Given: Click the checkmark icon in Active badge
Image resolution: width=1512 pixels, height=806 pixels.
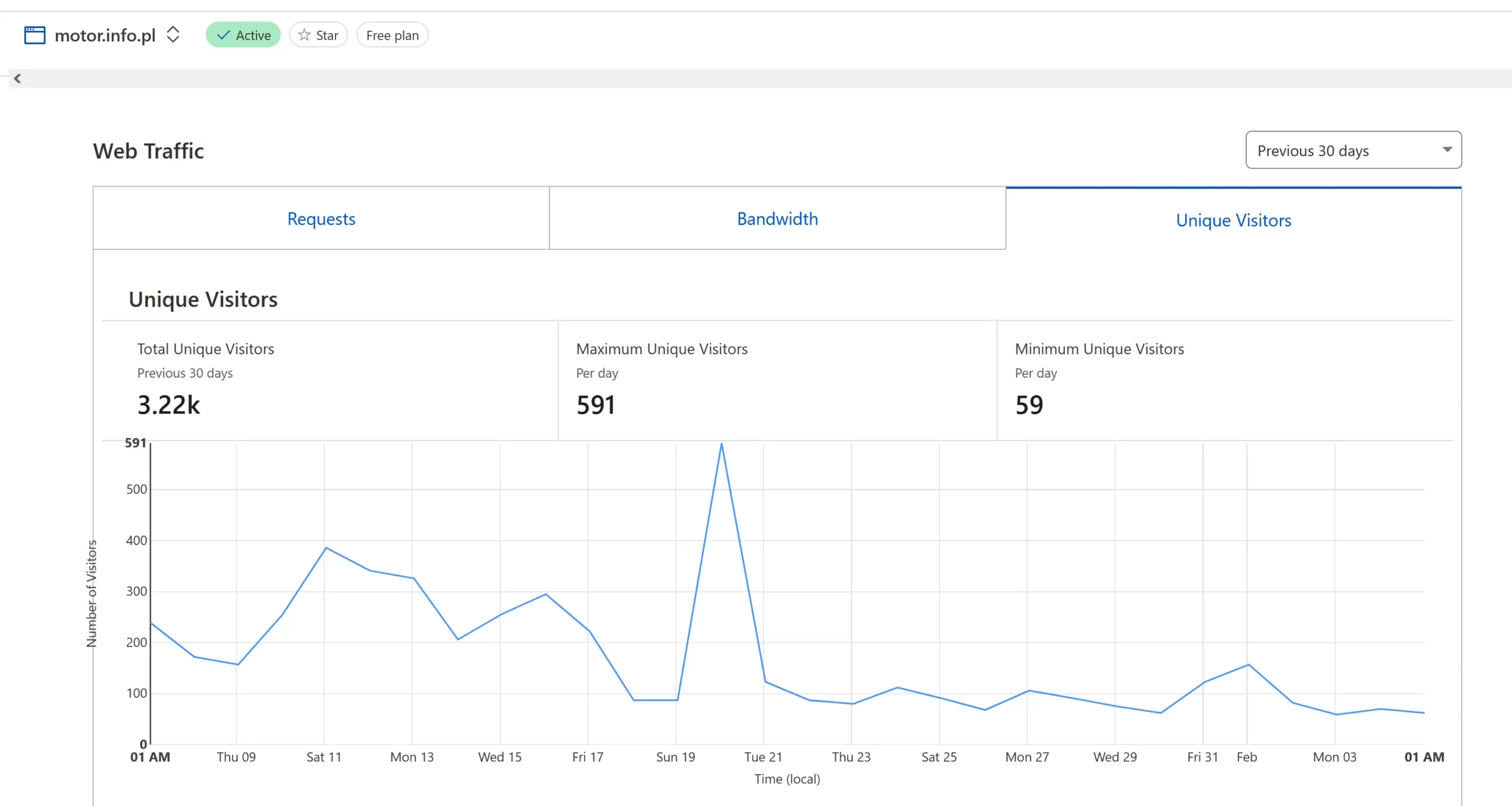Looking at the screenshot, I should click(223, 35).
